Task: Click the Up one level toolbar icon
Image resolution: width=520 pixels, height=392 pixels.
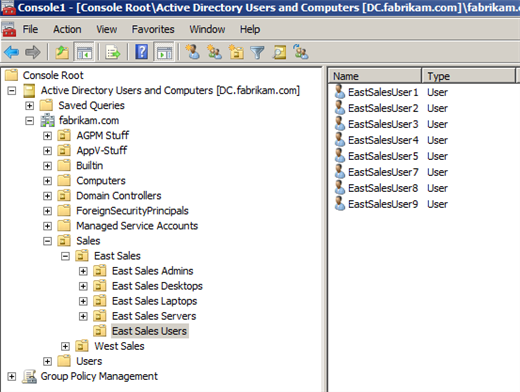Action: tap(62, 52)
